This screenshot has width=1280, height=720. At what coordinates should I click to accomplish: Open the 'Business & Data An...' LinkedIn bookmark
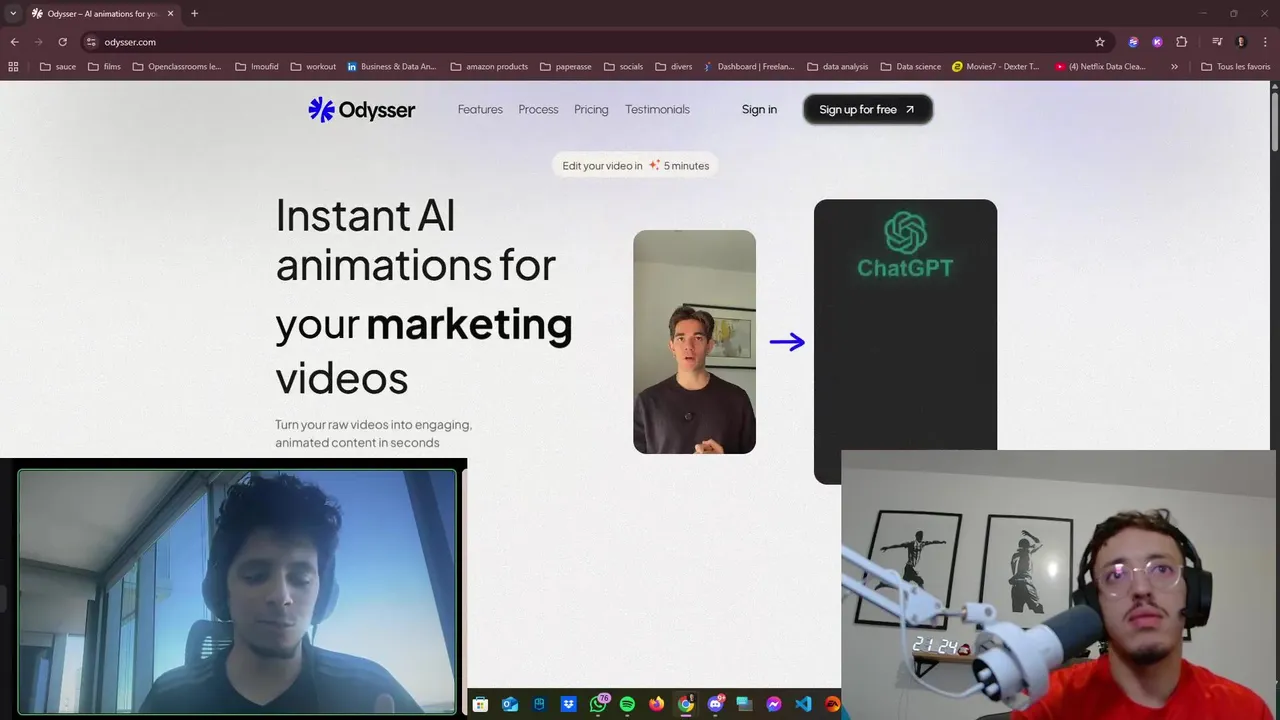point(392,67)
